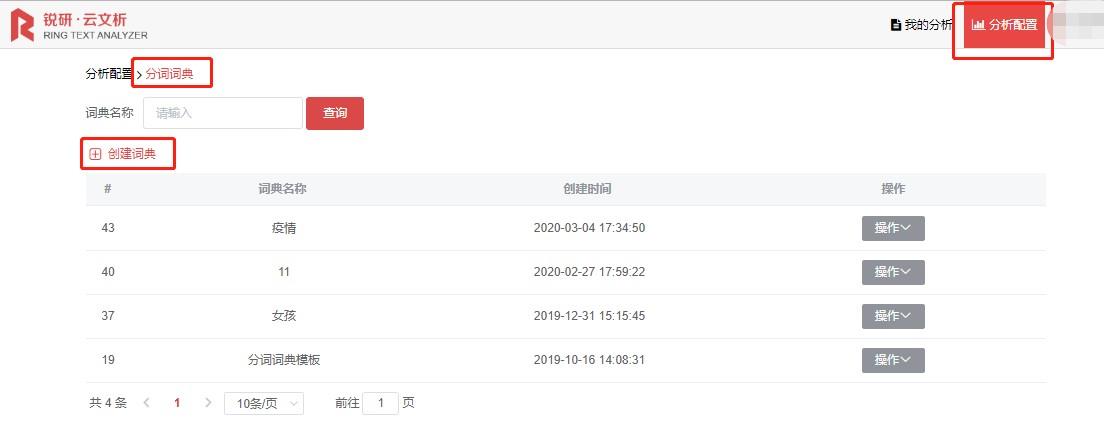Click the row ID 37

tap(108, 316)
